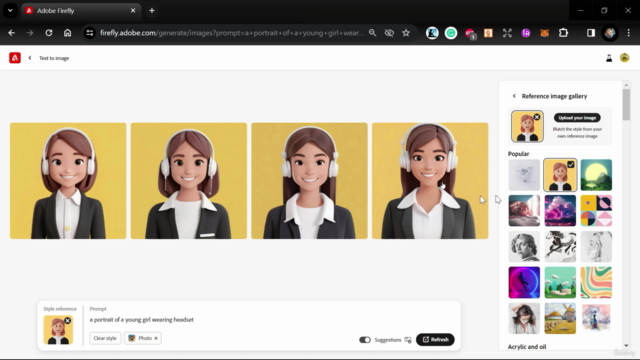
Task: Open the Firefly notifications flask icon
Action: (609, 58)
